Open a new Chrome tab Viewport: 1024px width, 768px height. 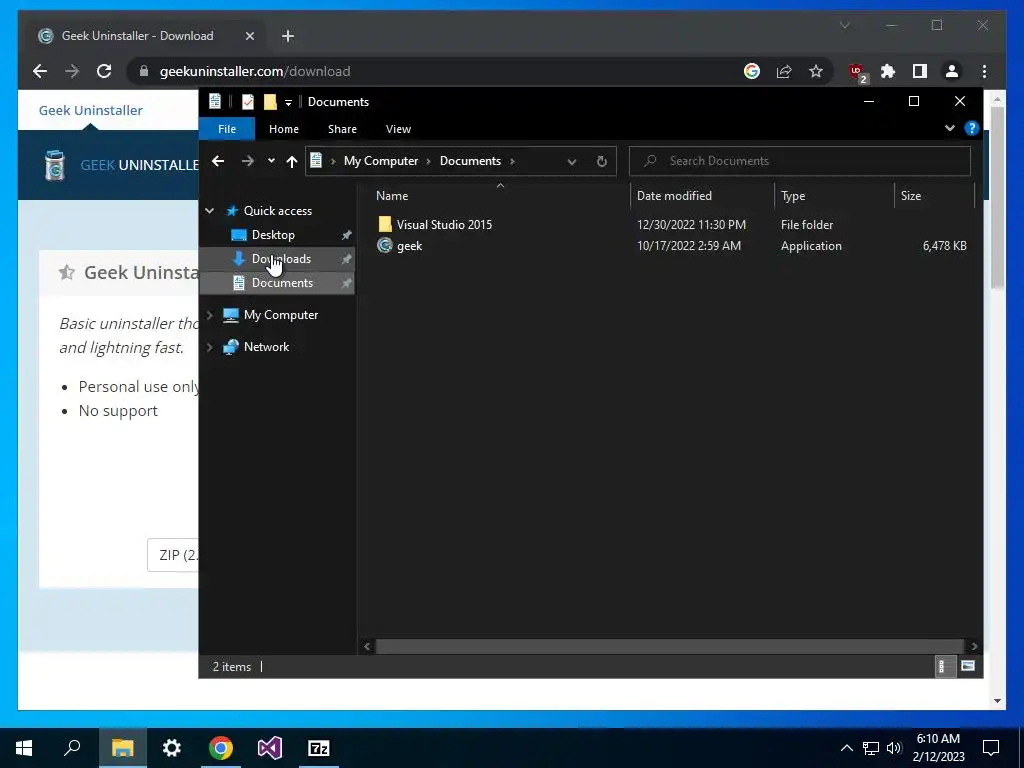click(x=287, y=36)
